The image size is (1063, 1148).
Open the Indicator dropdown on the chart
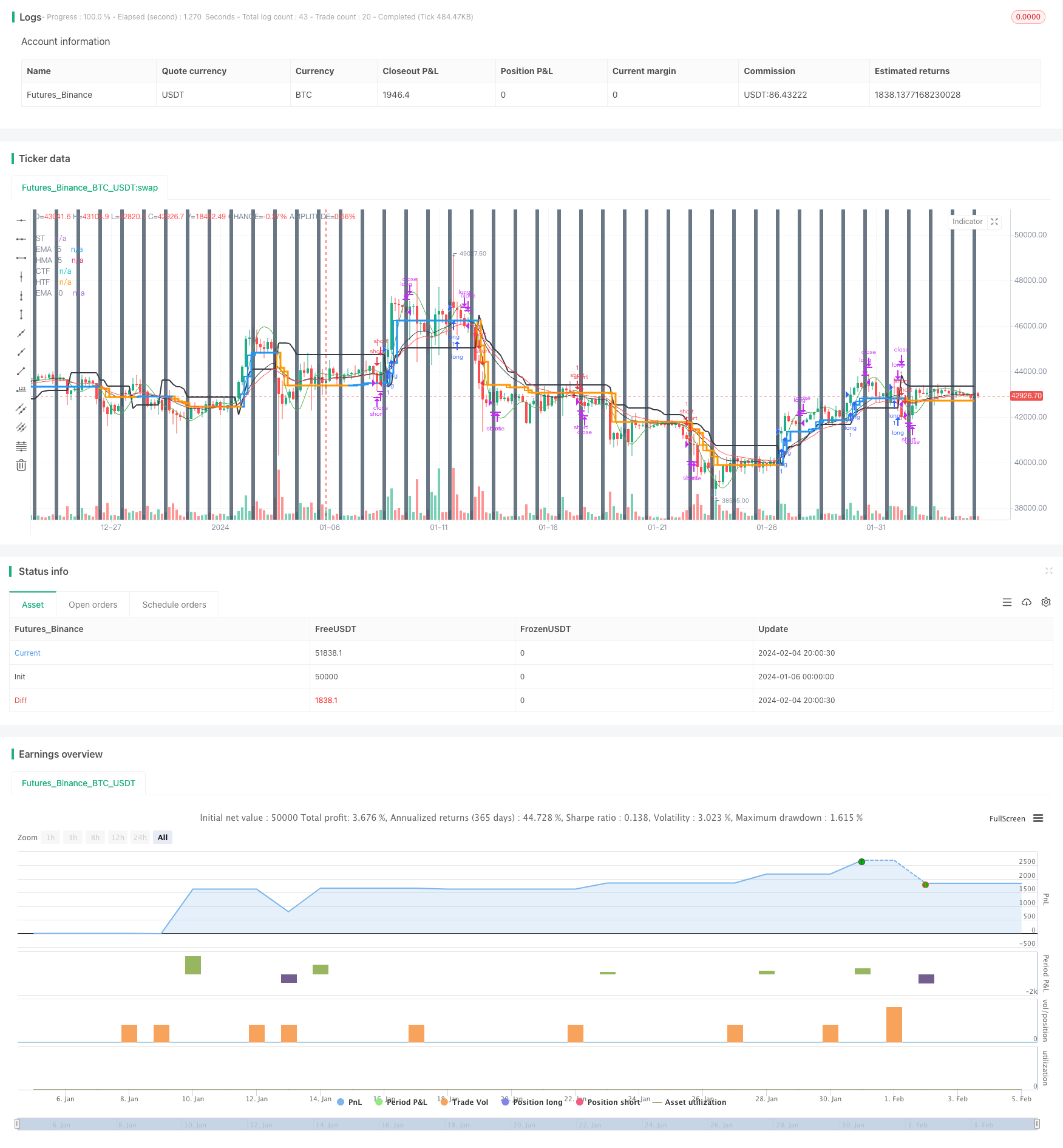coord(967,222)
